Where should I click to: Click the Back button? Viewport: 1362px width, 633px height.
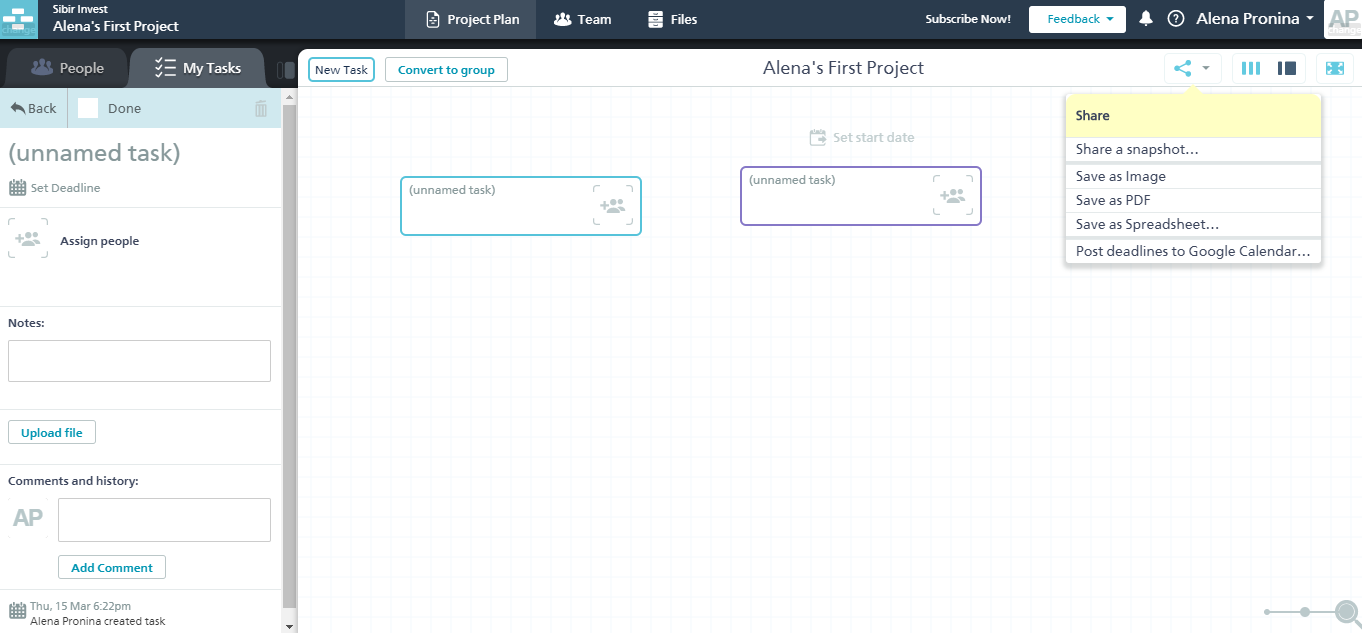point(34,108)
